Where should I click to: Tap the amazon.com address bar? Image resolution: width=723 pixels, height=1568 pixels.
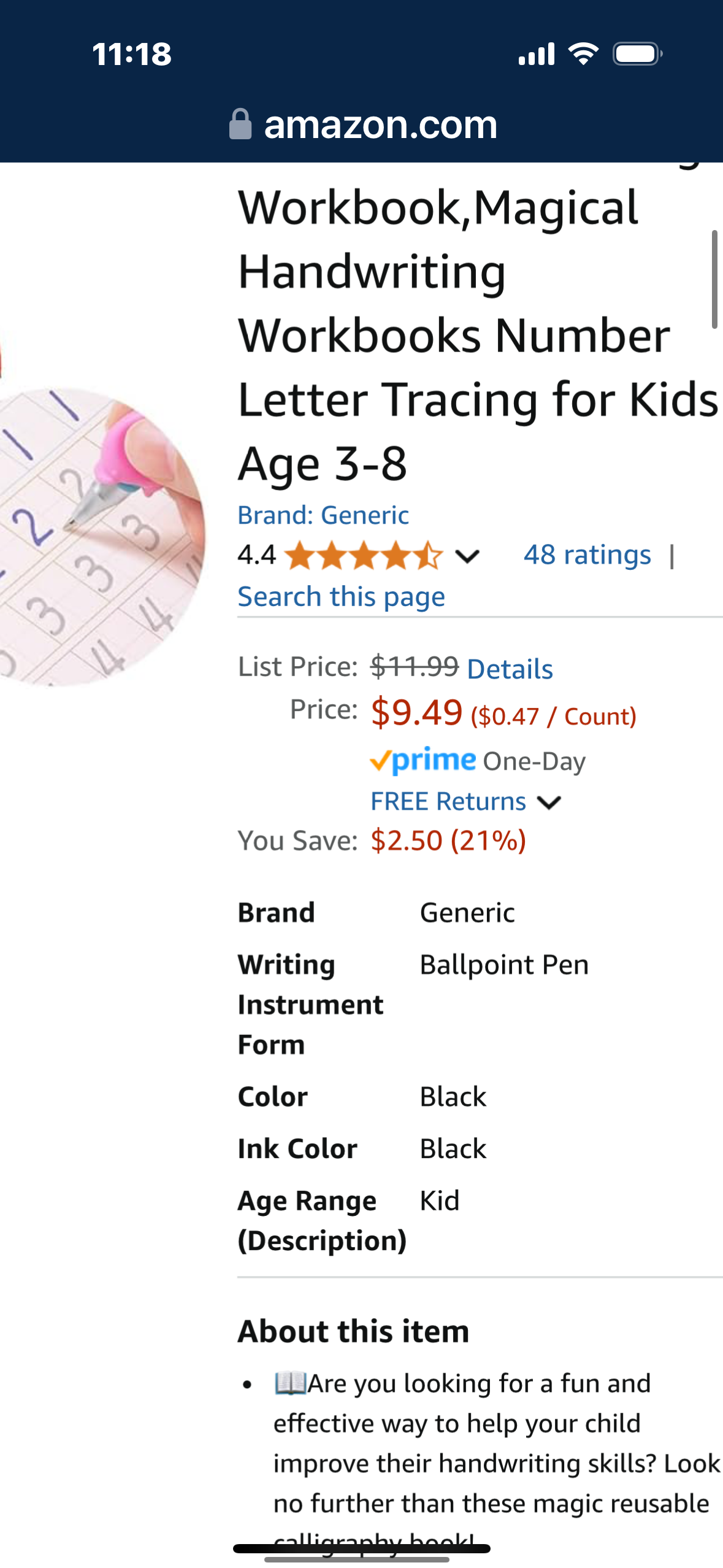(380, 125)
